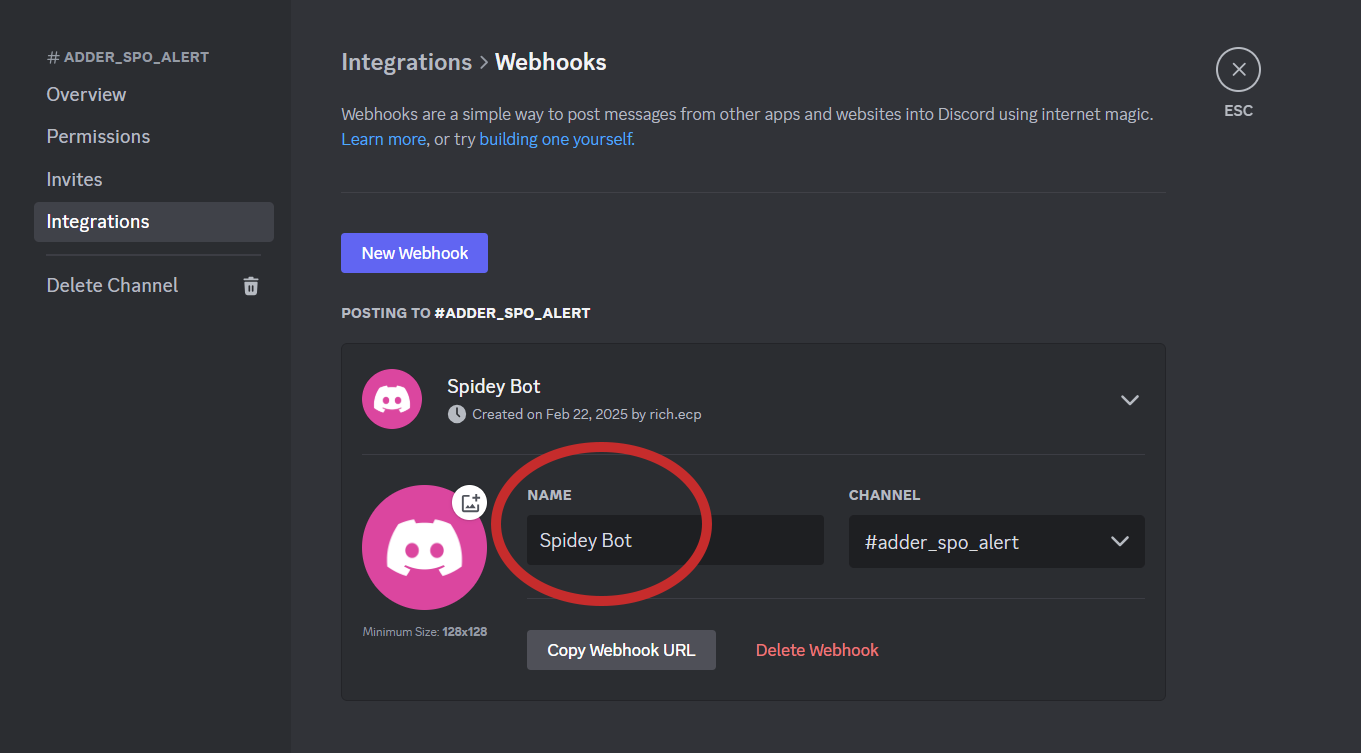Close settings using the ESC circle icon

click(x=1238, y=69)
